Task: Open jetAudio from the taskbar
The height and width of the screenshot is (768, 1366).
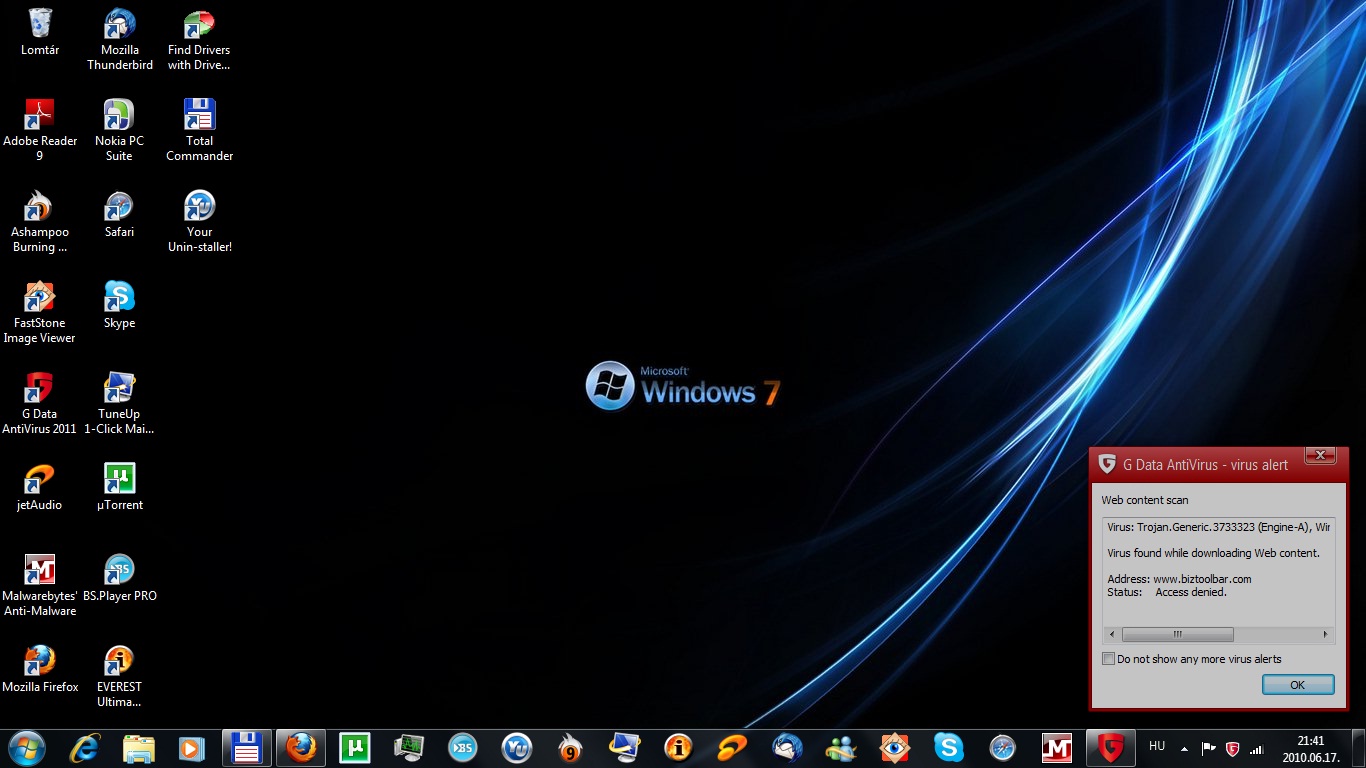Action: click(x=732, y=748)
